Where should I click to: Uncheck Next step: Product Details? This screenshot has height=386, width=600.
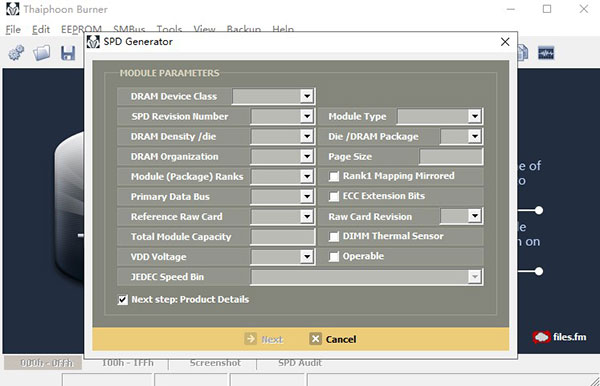pyautogui.click(x=123, y=300)
